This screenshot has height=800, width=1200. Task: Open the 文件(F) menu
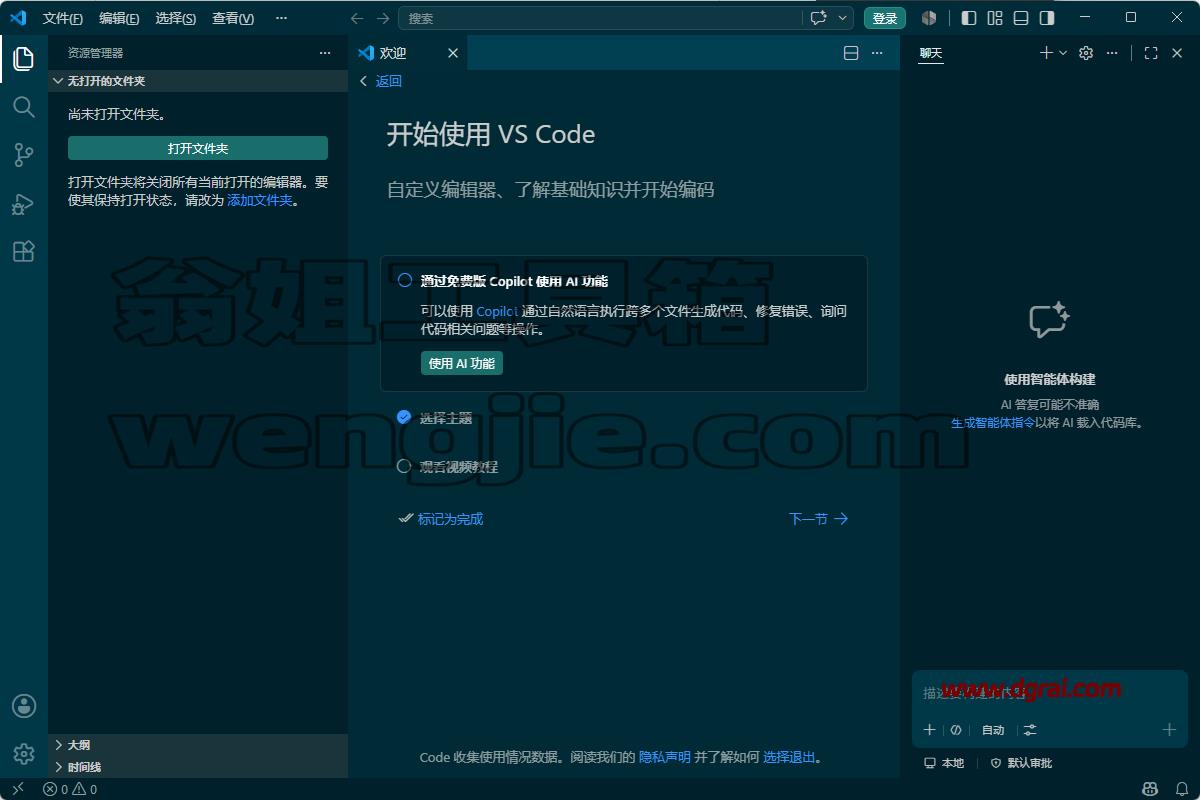pos(63,18)
